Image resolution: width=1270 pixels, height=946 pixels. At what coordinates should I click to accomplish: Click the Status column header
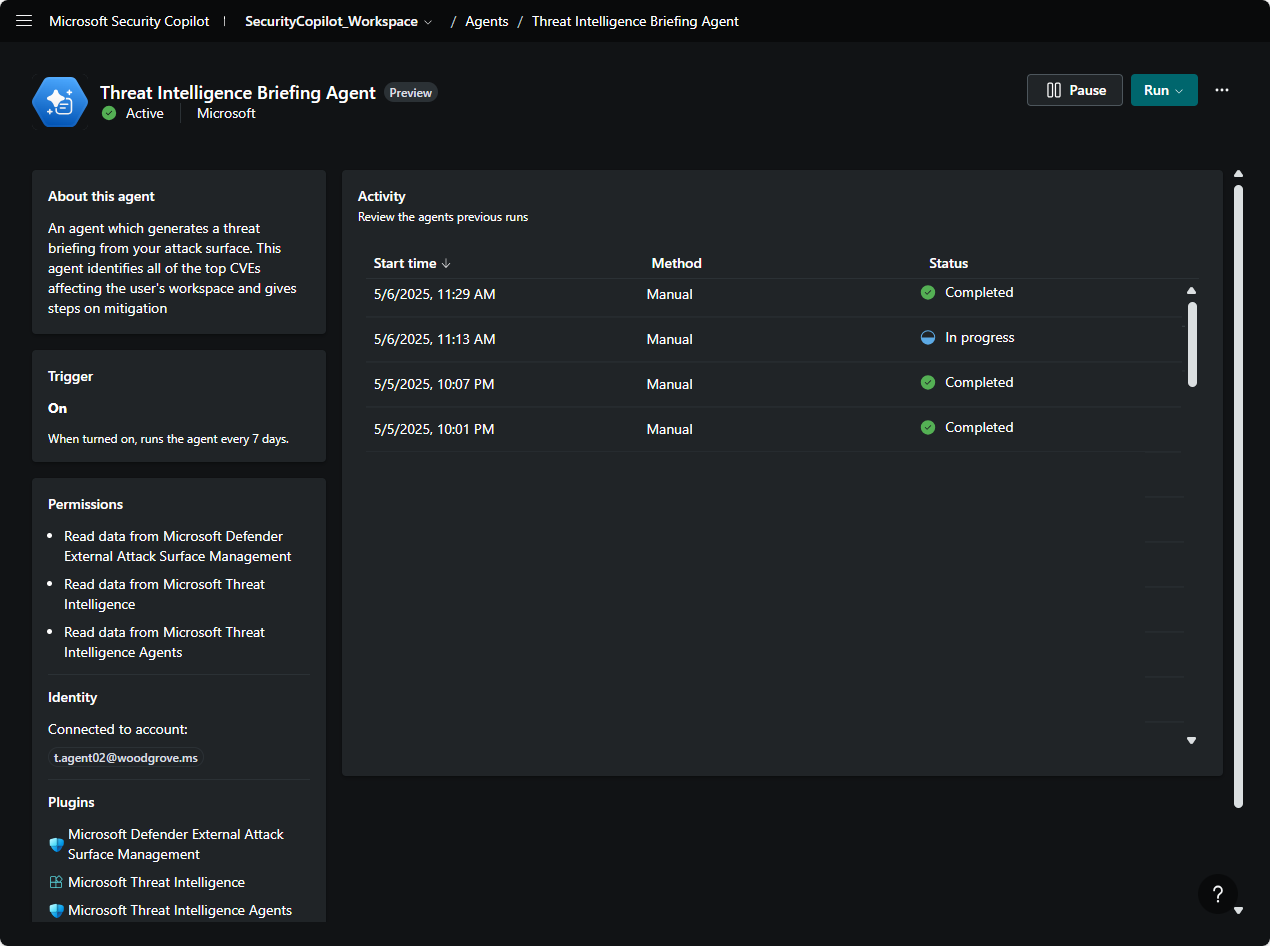click(x=949, y=264)
